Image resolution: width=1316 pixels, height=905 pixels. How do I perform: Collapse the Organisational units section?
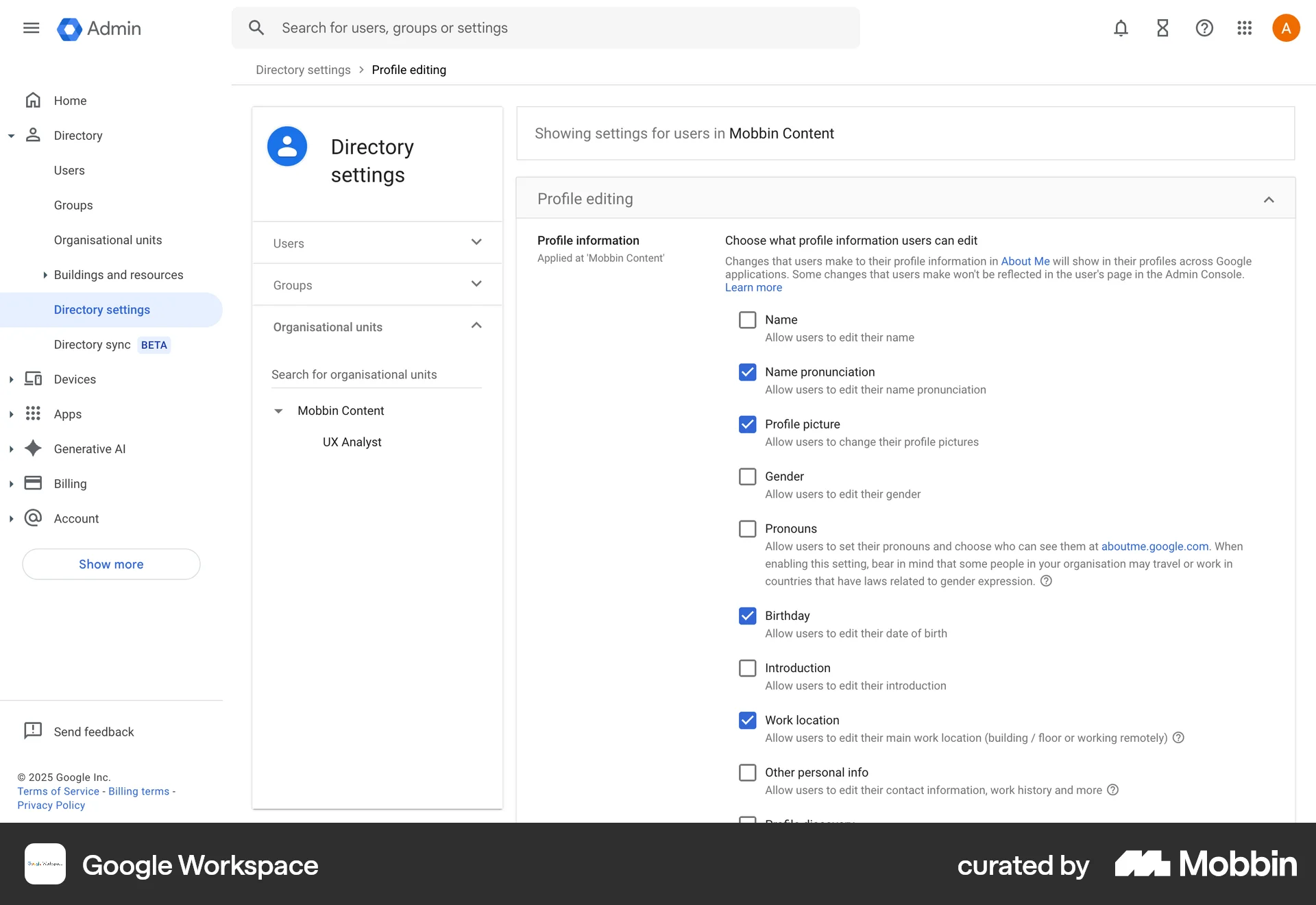(476, 326)
